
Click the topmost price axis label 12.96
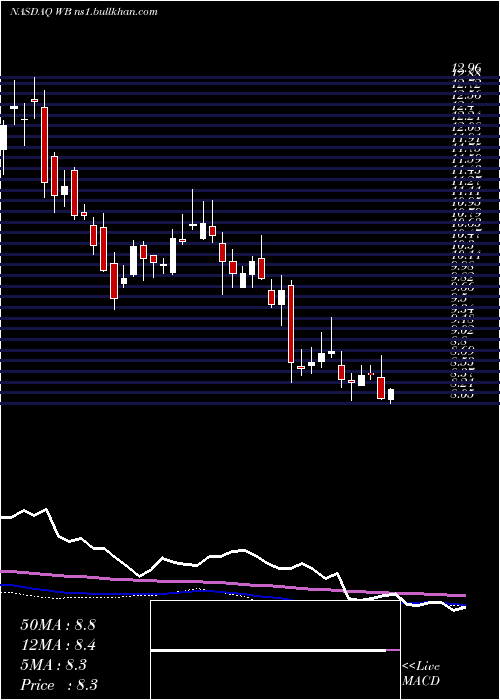click(x=467, y=68)
